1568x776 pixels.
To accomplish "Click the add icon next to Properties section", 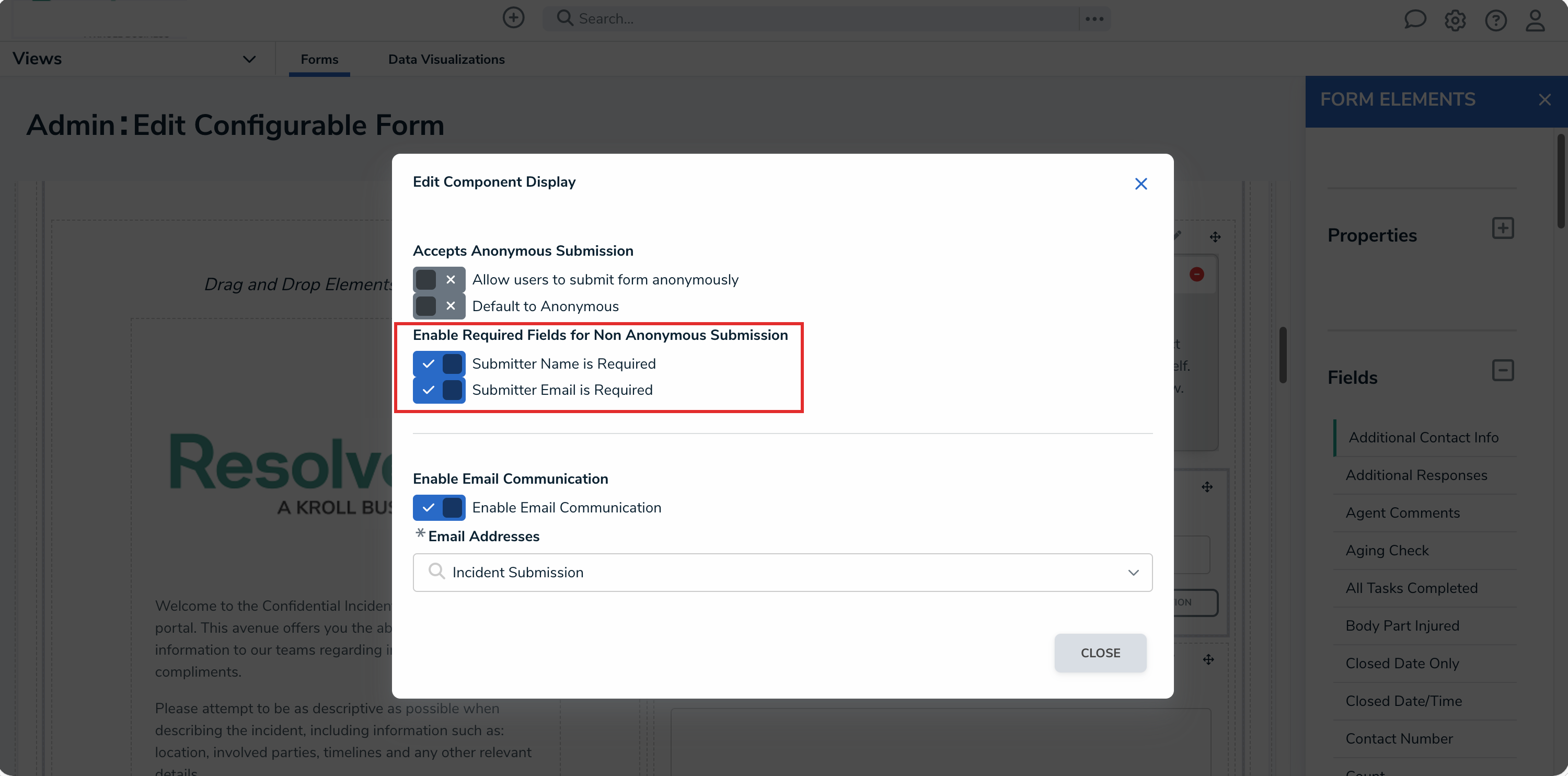I will [1504, 228].
